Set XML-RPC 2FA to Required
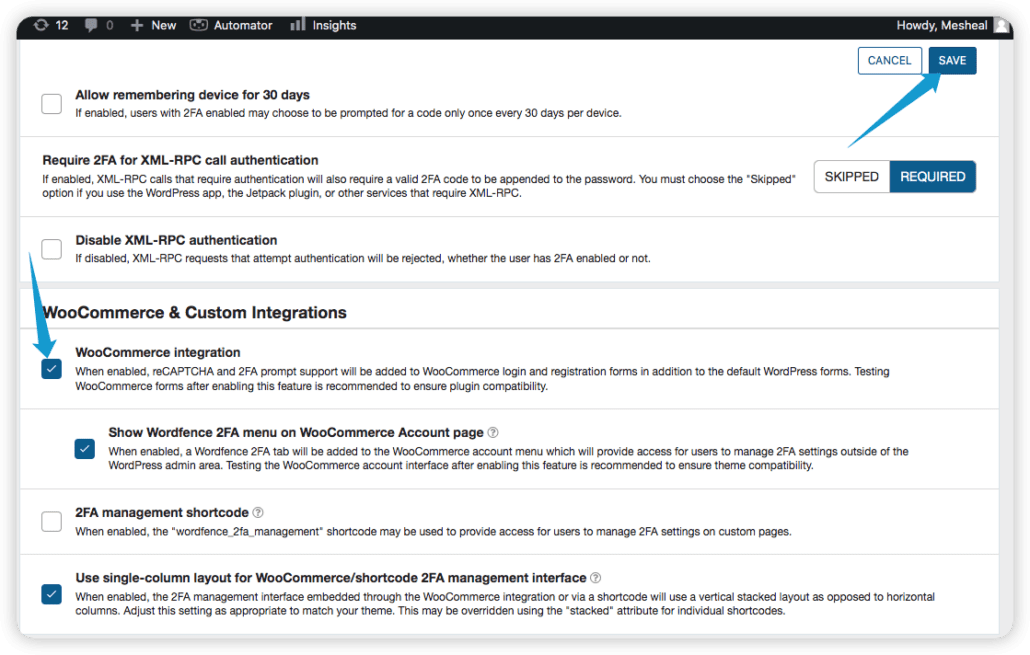1030x655 pixels. [932, 177]
